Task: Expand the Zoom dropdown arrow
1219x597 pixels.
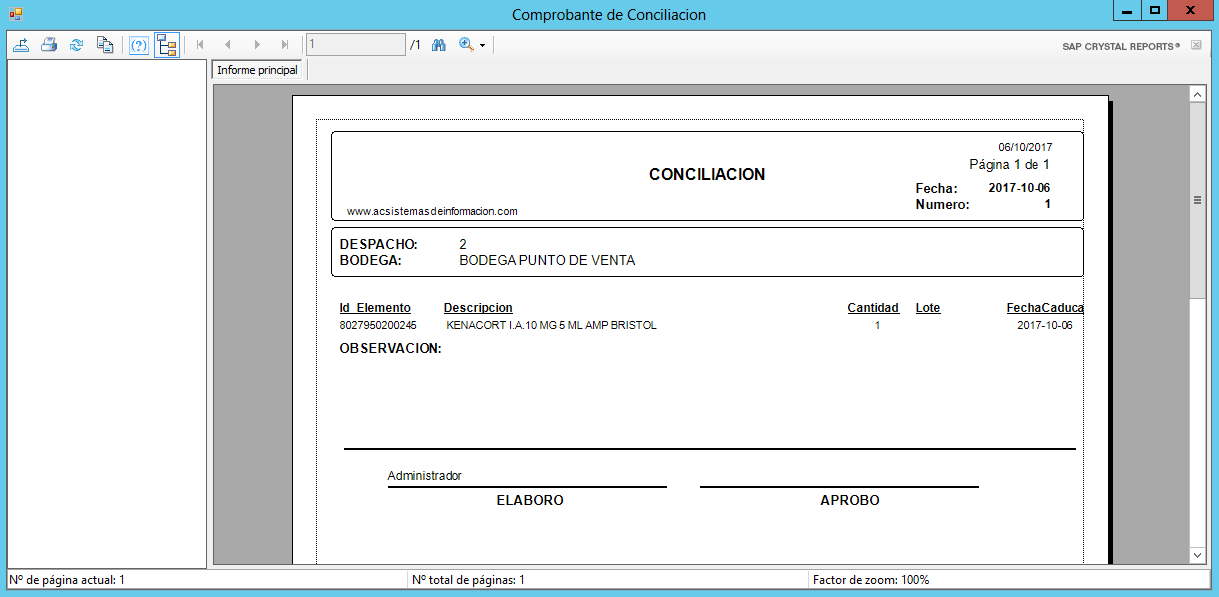Action: pos(482,46)
